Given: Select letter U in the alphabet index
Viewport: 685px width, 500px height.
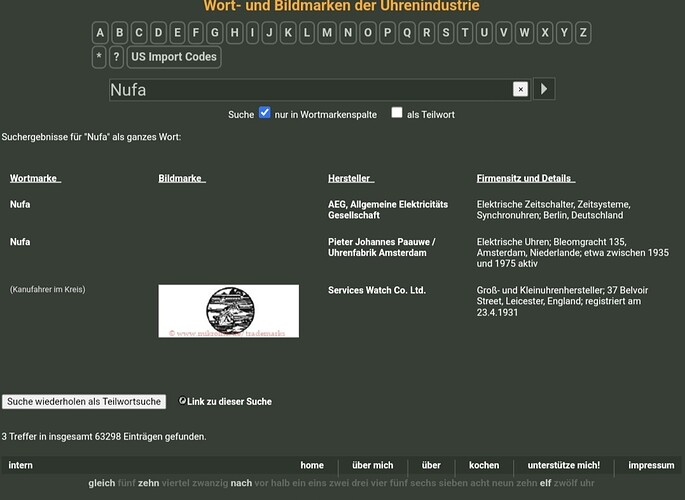Looking at the screenshot, I should pyautogui.click(x=484, y=33).
